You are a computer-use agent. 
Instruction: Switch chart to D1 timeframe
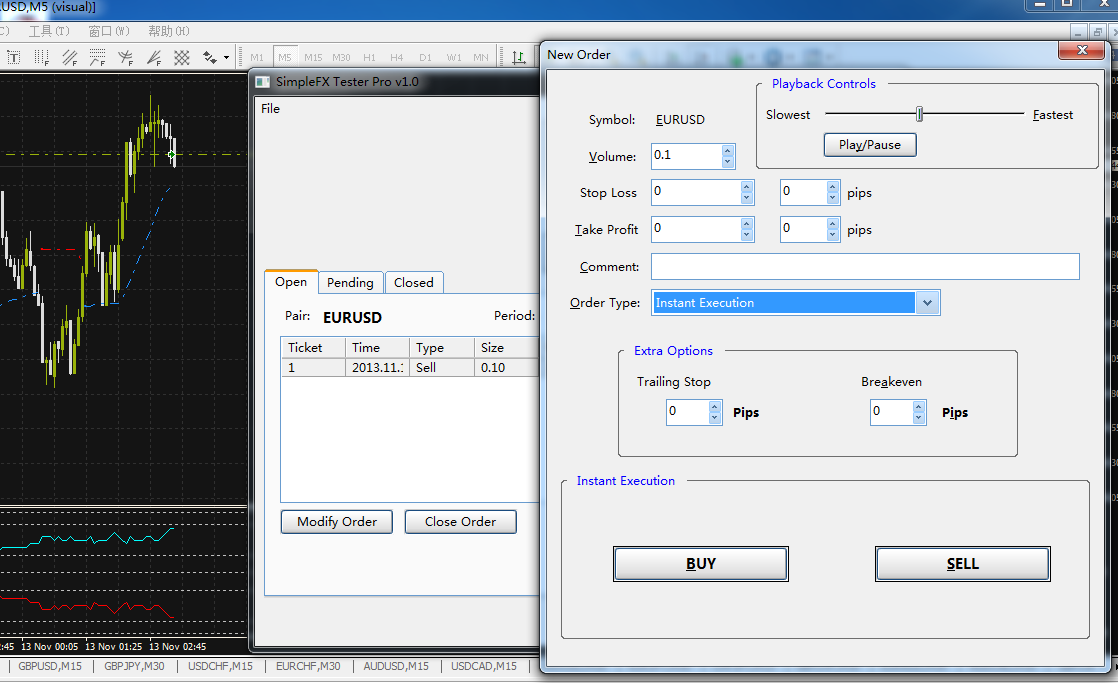point(426,58)
